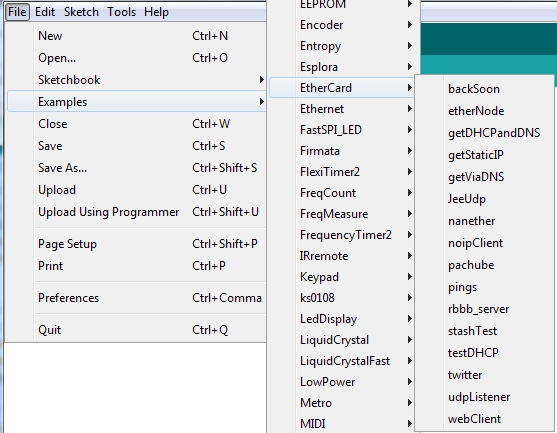Open the getDHCPandDNS example
This screenshot has width=557, height=433.
[484, 133]
